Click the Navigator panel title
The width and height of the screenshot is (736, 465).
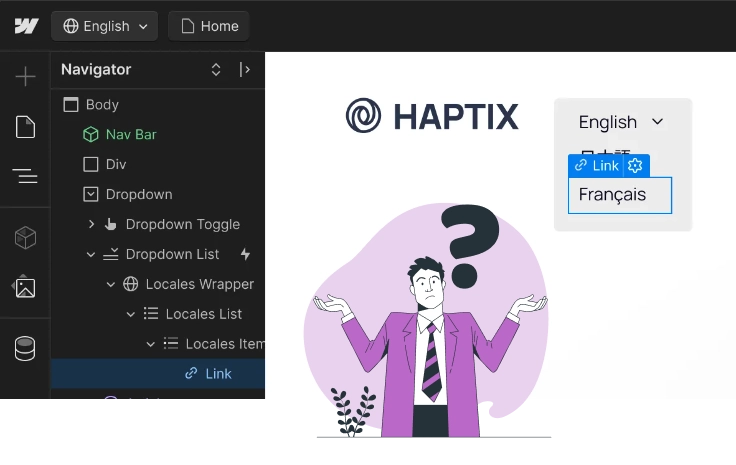coord(96,69)
